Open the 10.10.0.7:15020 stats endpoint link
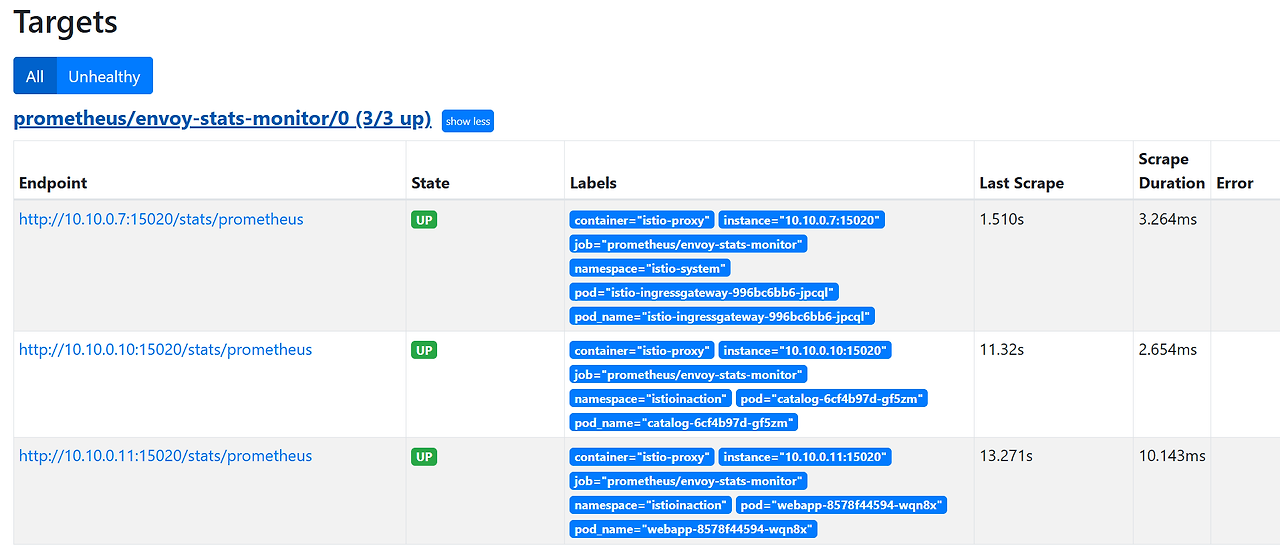The image size is (1280, 546). (161, 219)
